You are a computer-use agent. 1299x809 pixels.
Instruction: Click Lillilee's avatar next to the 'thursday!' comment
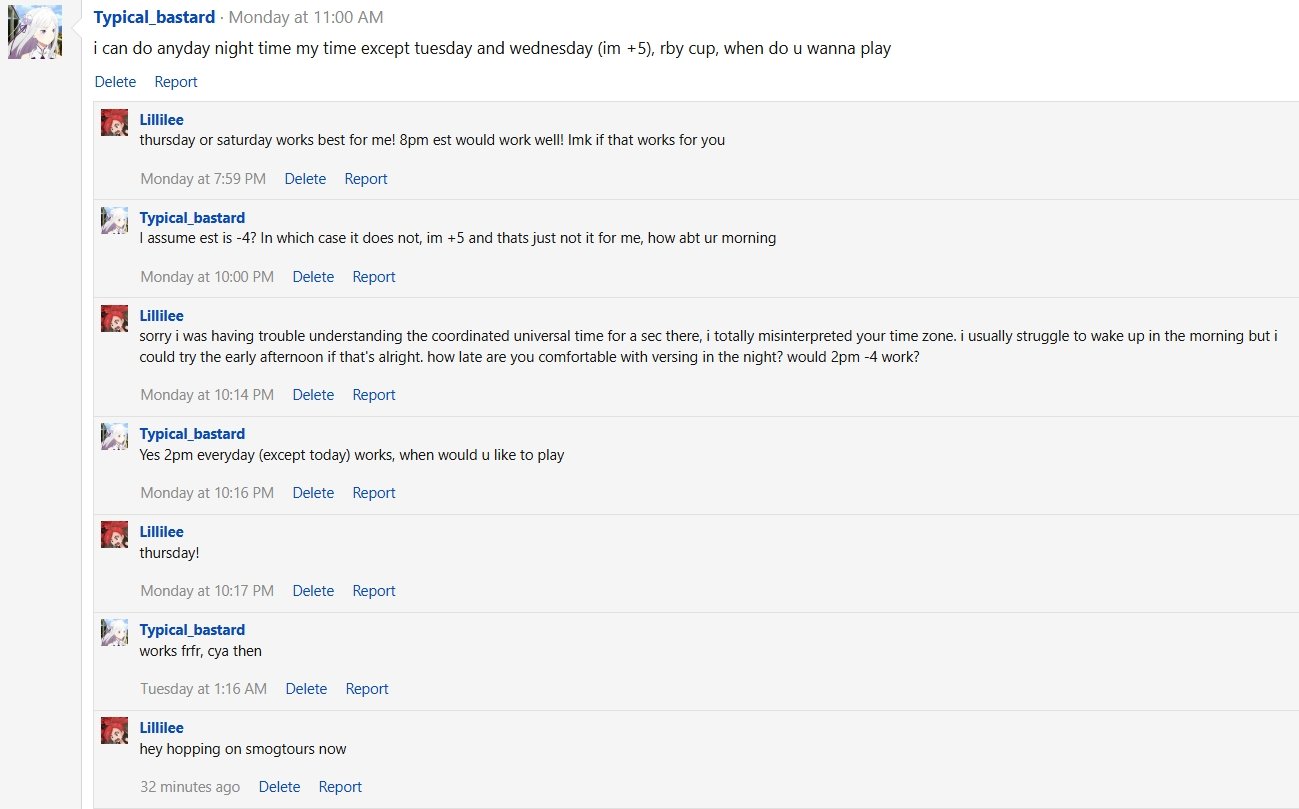pyautogui.click(x=115, y=534)
